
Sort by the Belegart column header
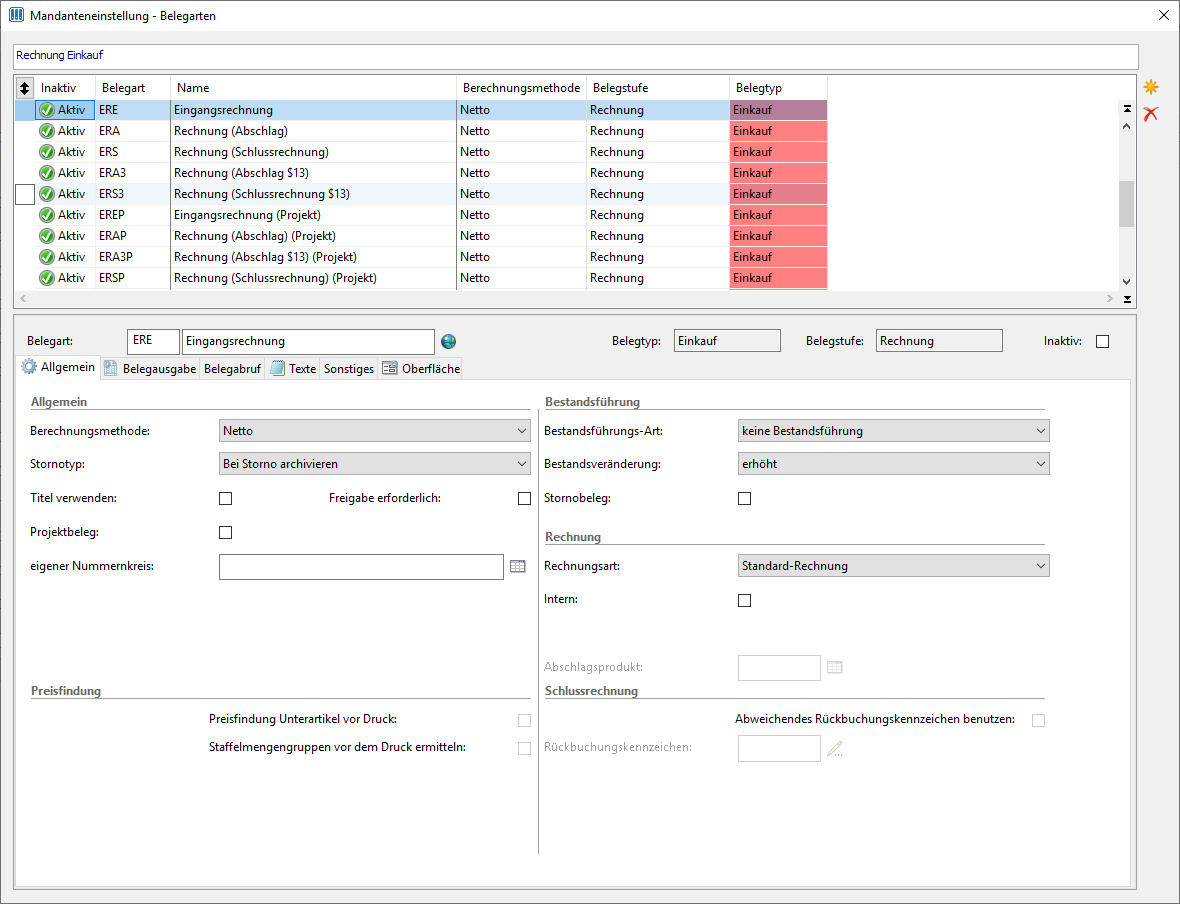[x=133, y=88]
